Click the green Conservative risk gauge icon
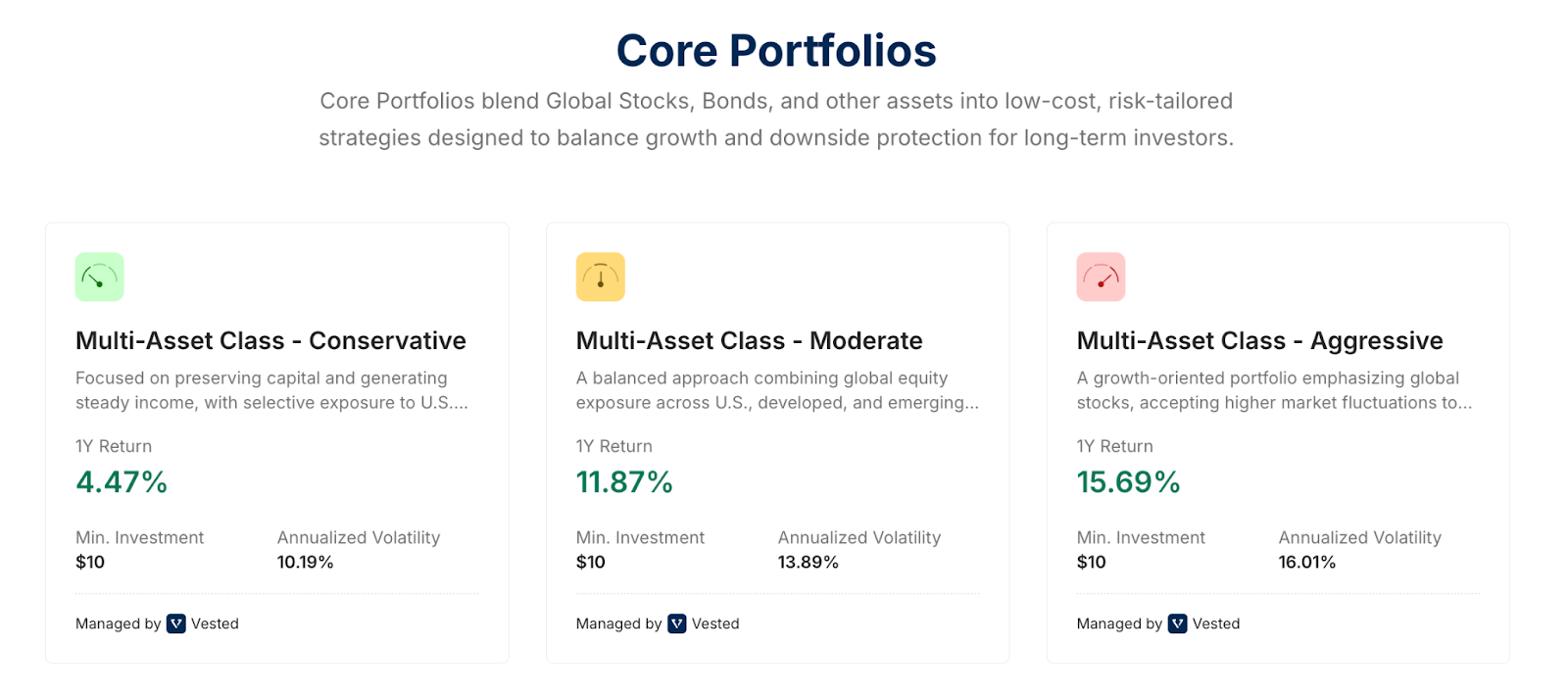Screen dimensions: 1568x700 [x=99, y=276]
